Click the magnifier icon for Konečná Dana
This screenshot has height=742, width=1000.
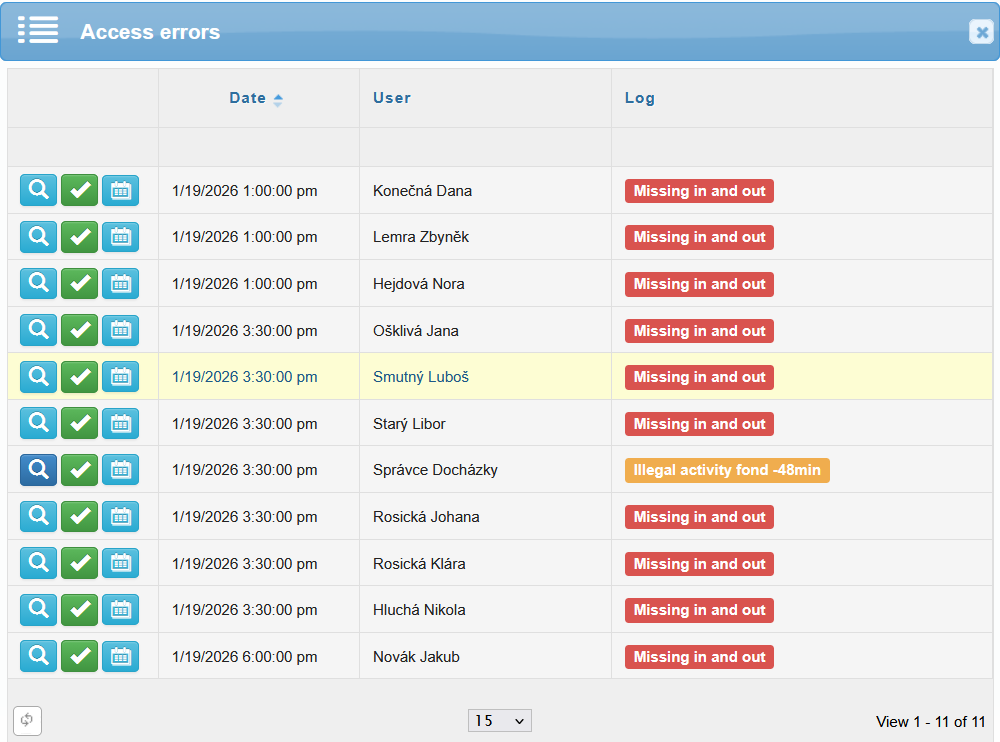click(x=38, y=190)
